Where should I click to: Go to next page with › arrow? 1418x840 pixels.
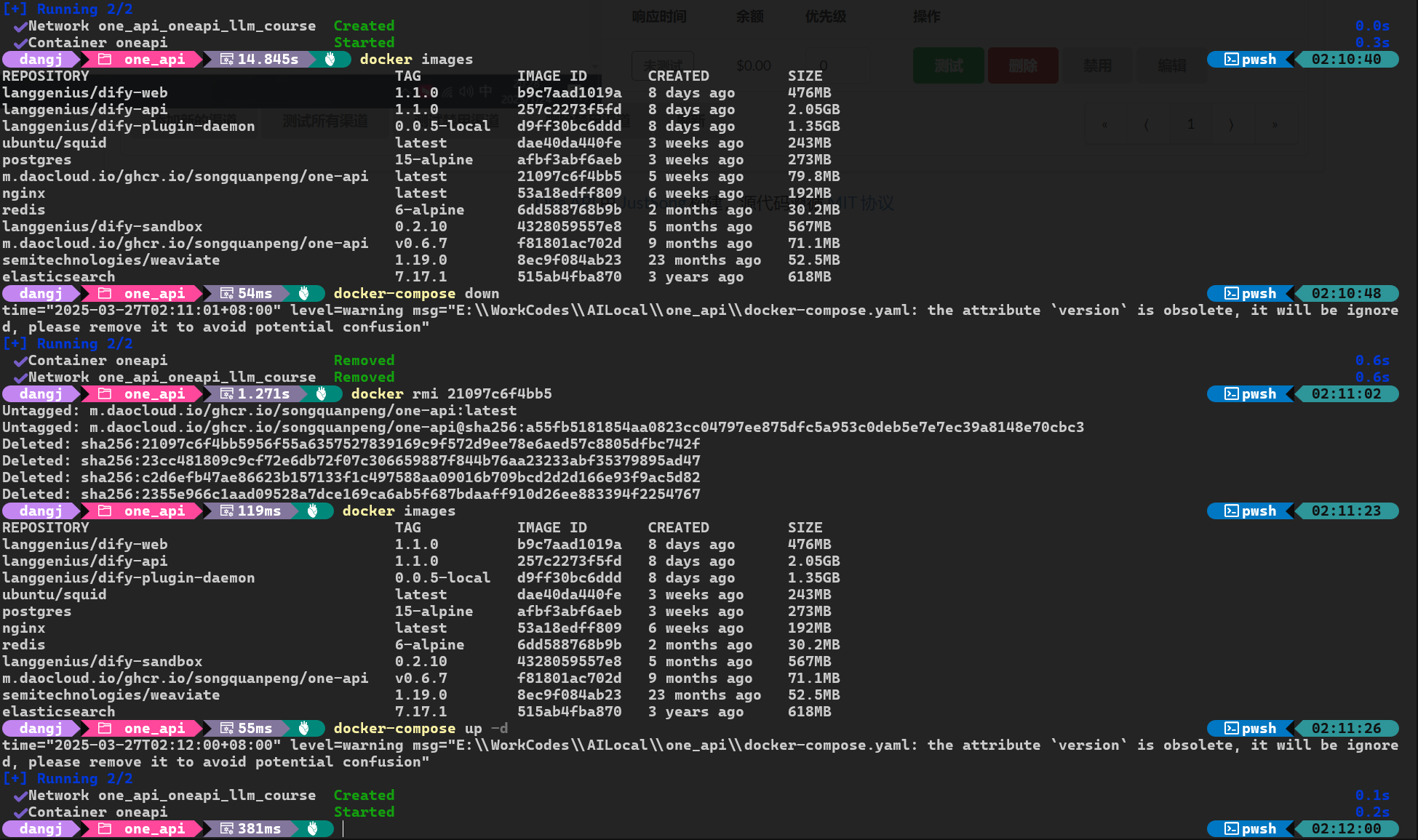1231,124
